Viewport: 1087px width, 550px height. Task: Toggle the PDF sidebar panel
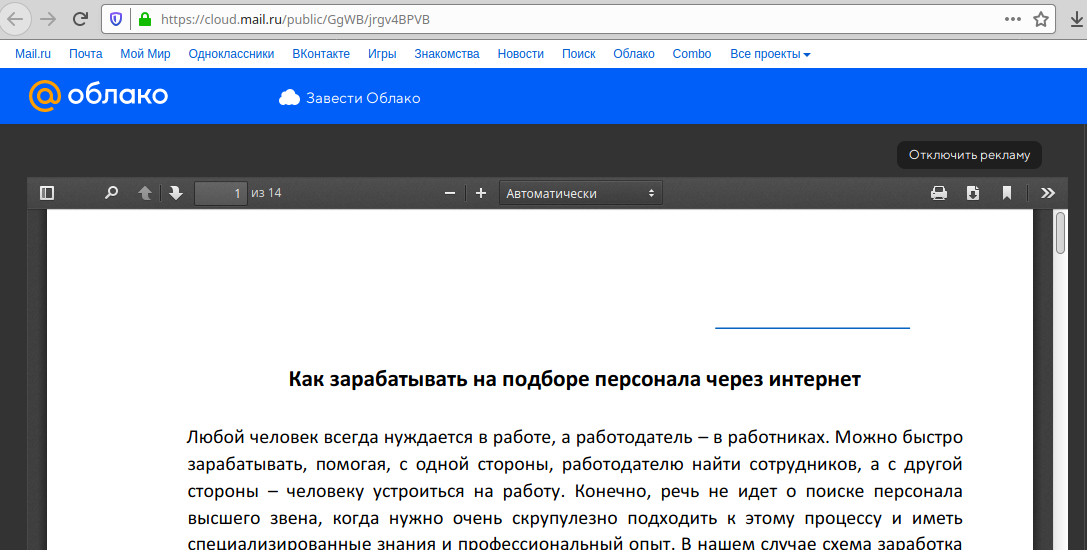coord(47,193)
